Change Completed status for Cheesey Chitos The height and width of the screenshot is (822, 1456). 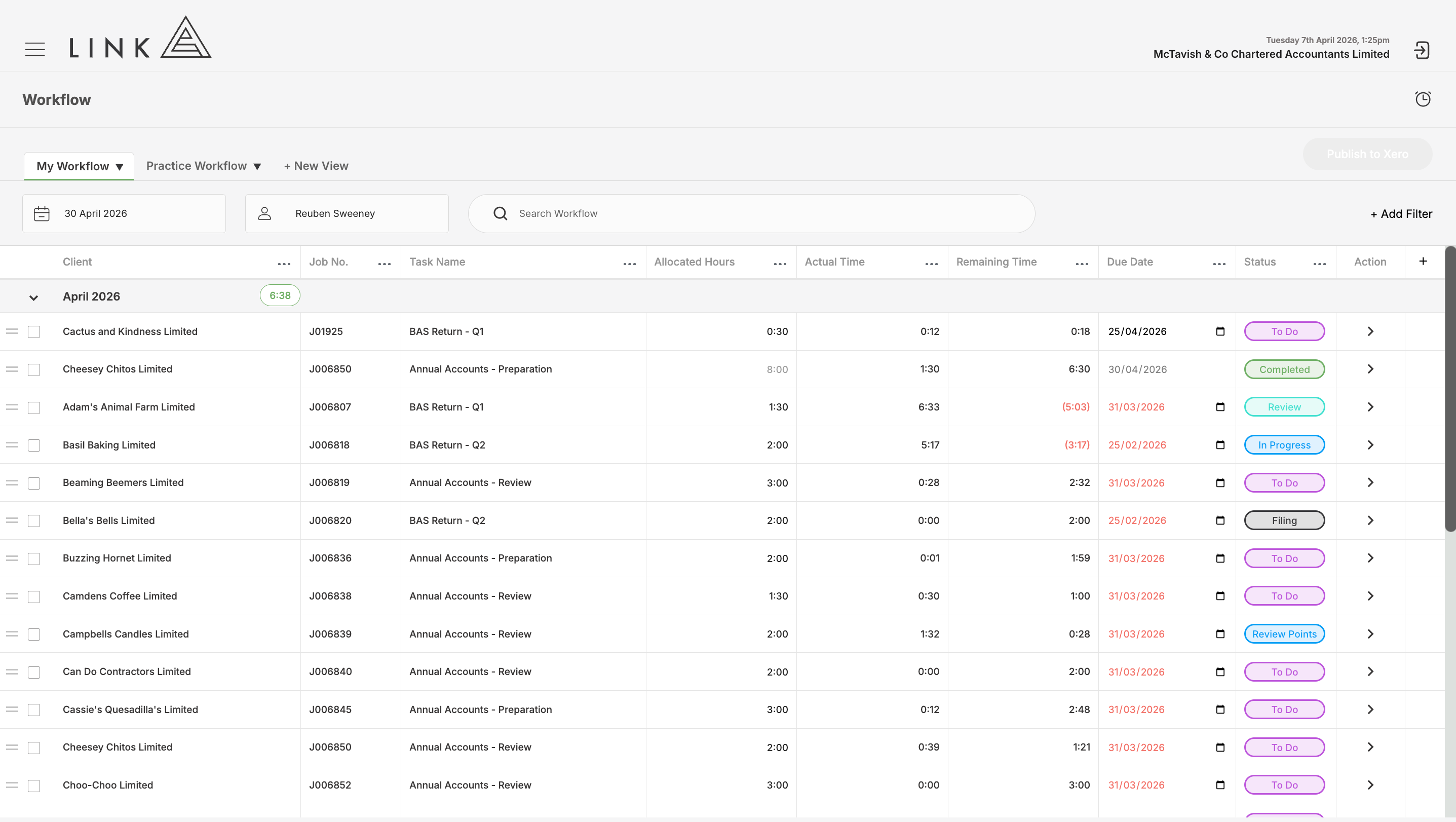pyautogui.click(x=1284, y=369)
